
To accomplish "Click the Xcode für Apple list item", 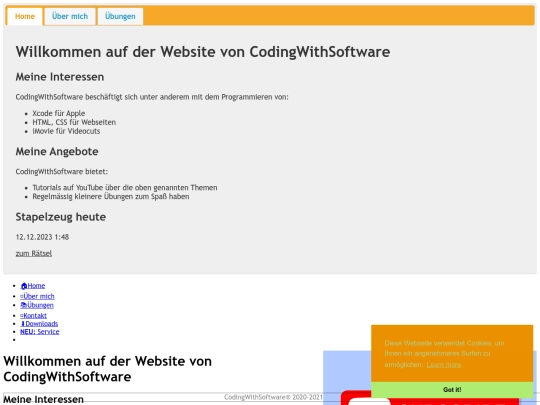I will coord(59,113).
